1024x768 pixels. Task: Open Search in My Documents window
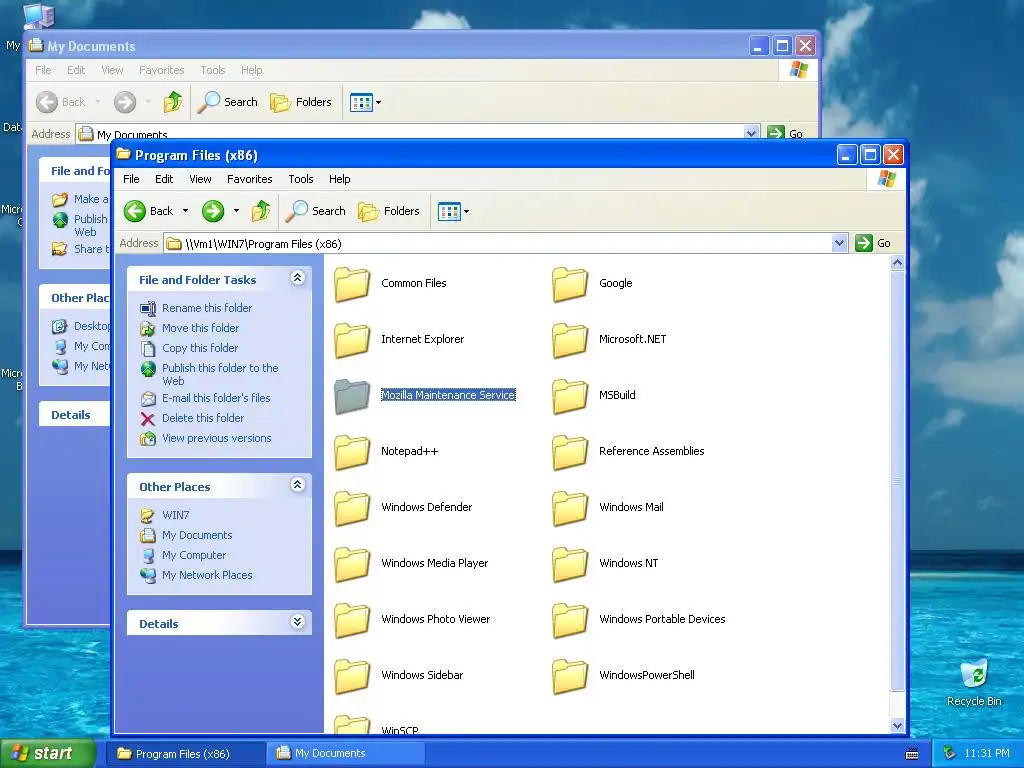pos(227,102)
